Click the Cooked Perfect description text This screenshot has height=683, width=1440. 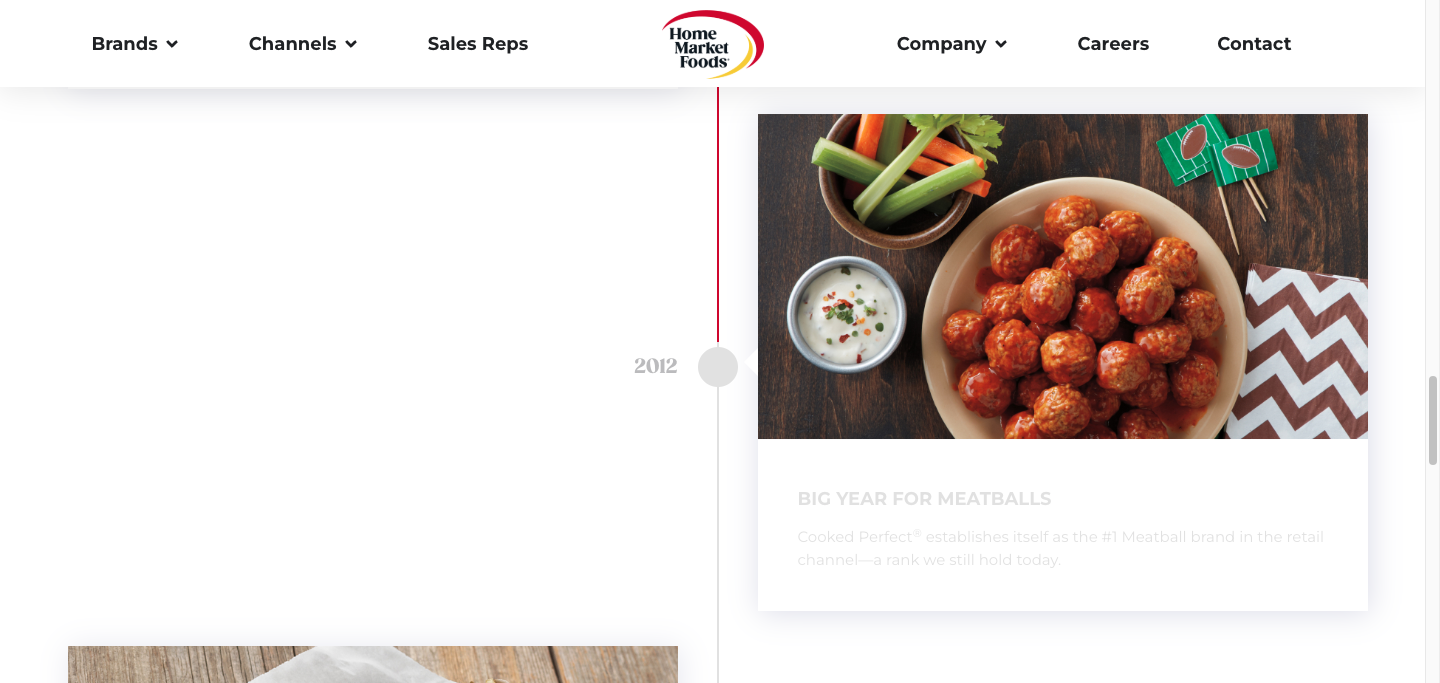click(x=1060, y=548)
